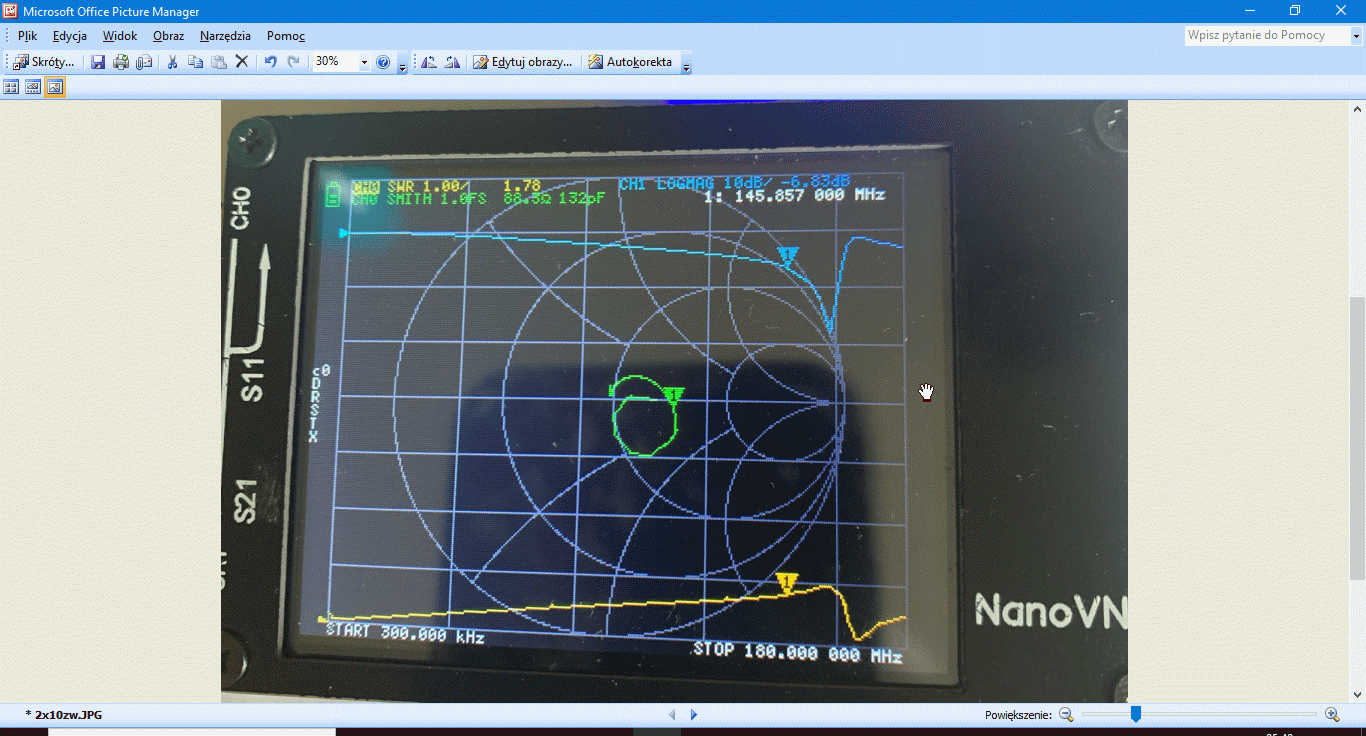1366x736 pixels.
Task: Expand standard toolbar options arrow
Action: click(x=402, y=66)
